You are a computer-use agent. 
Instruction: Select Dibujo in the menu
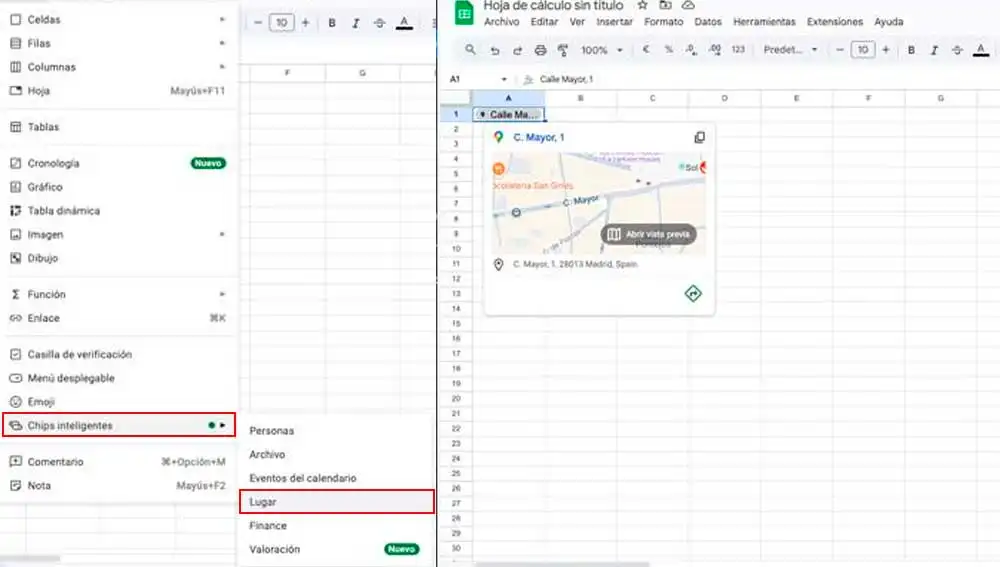(118, 258)
